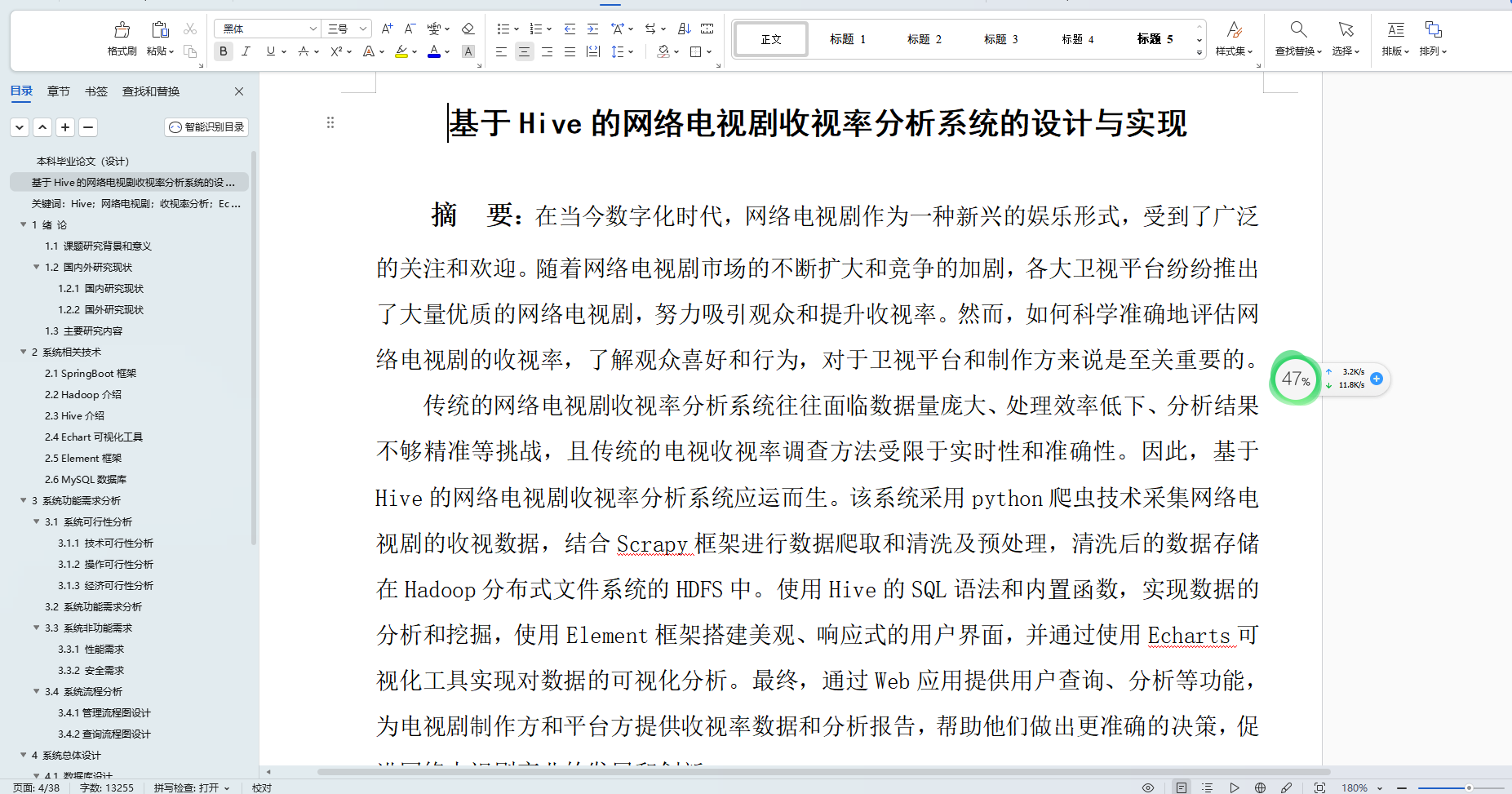
Task: Click the Cut scissors icon
Action: click(190, 29)
